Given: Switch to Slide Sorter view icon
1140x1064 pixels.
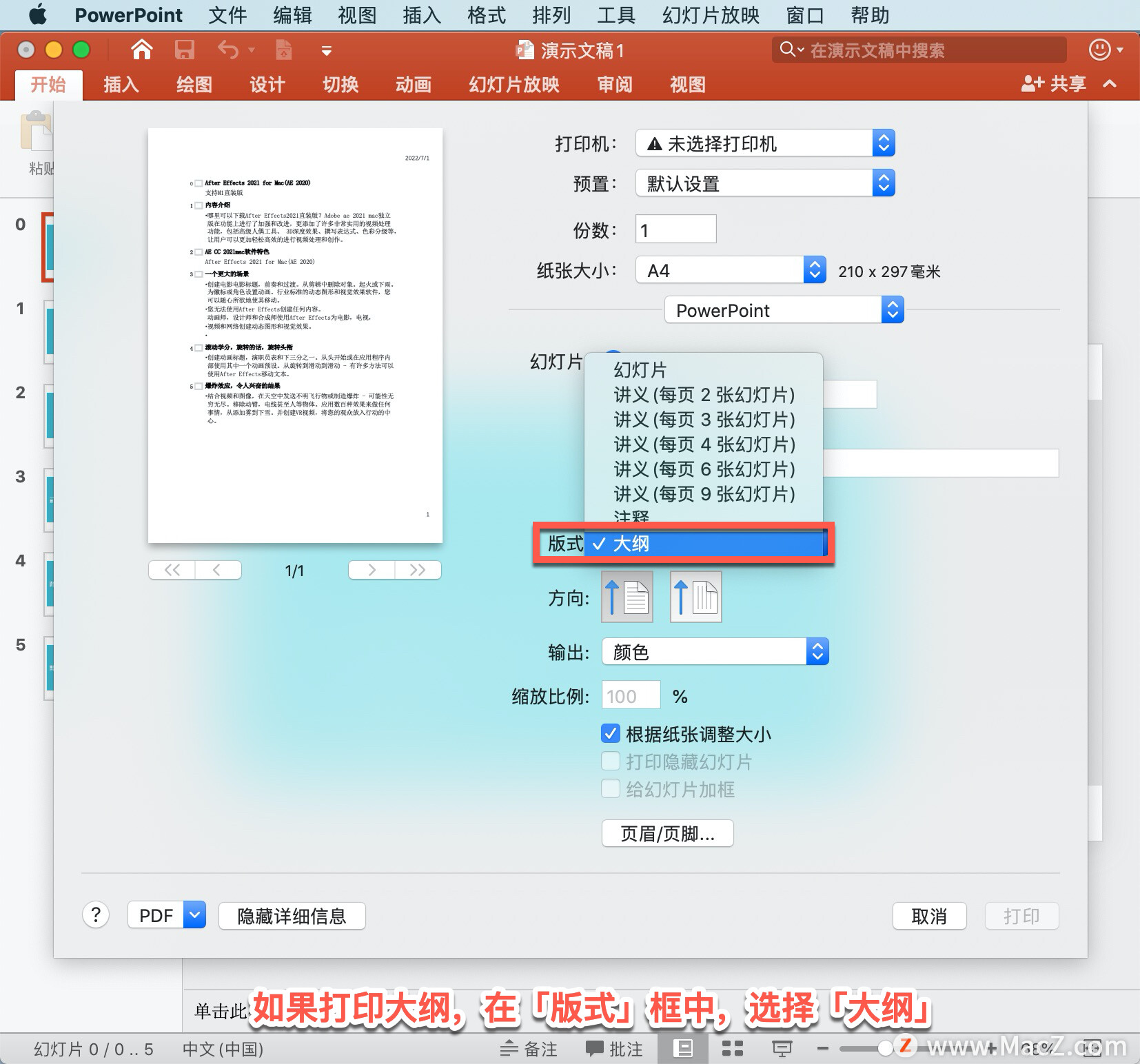Looking at the screenshot, I should 732,1049.
